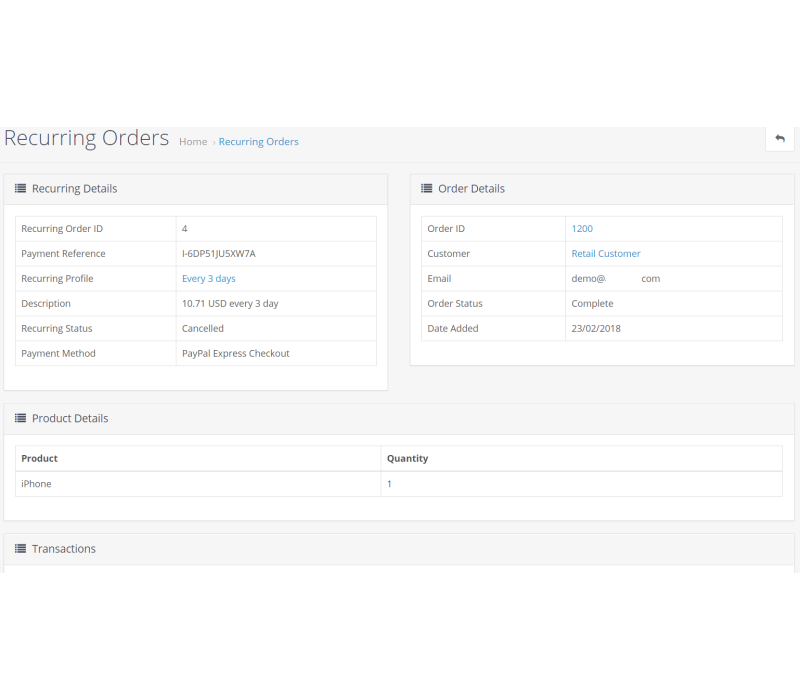View the Retail Customer profile link
Screen dimensions: 800x700
[x=605, y=254]
